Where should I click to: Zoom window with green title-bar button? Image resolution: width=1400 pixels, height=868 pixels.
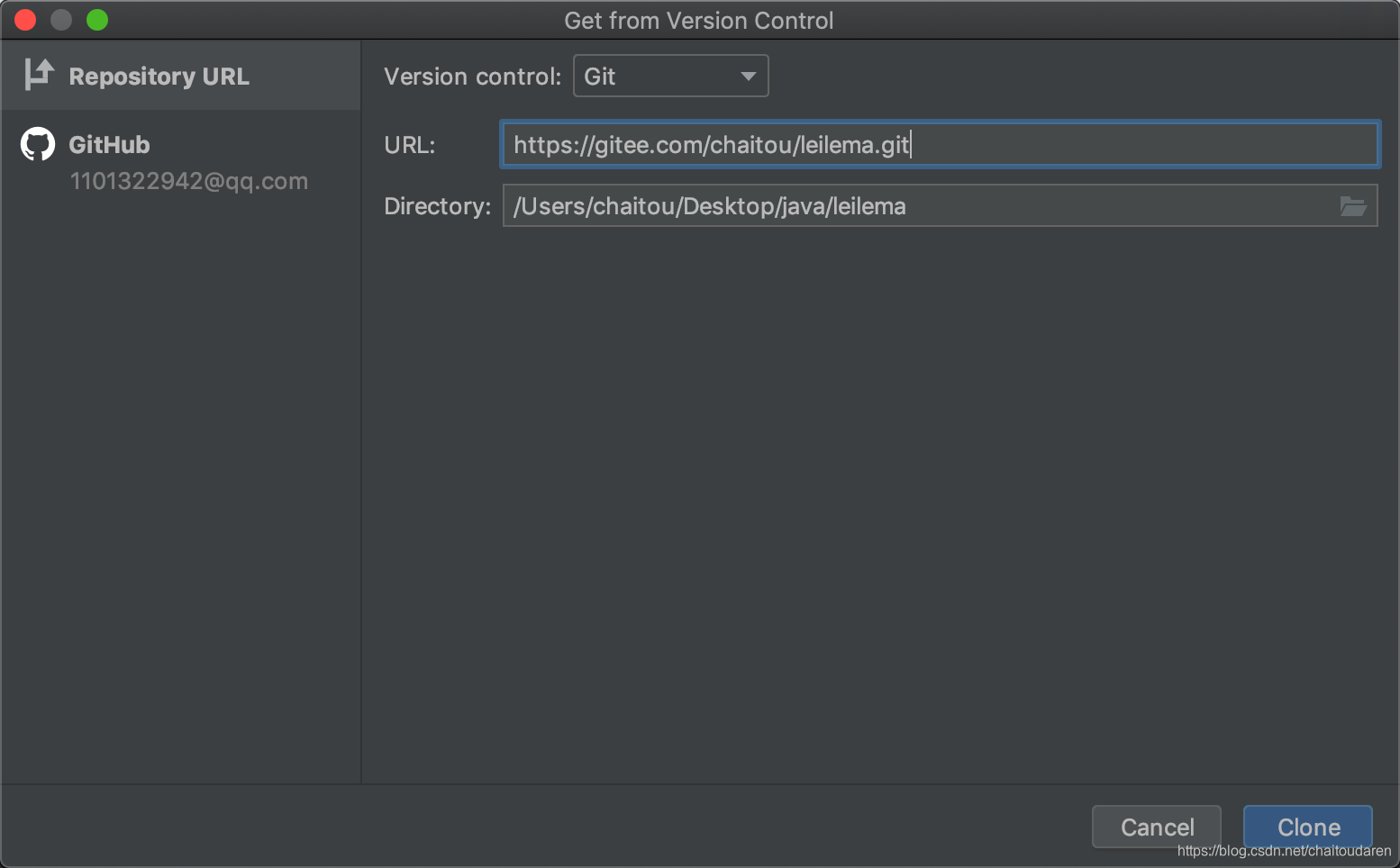click(97, 20)
